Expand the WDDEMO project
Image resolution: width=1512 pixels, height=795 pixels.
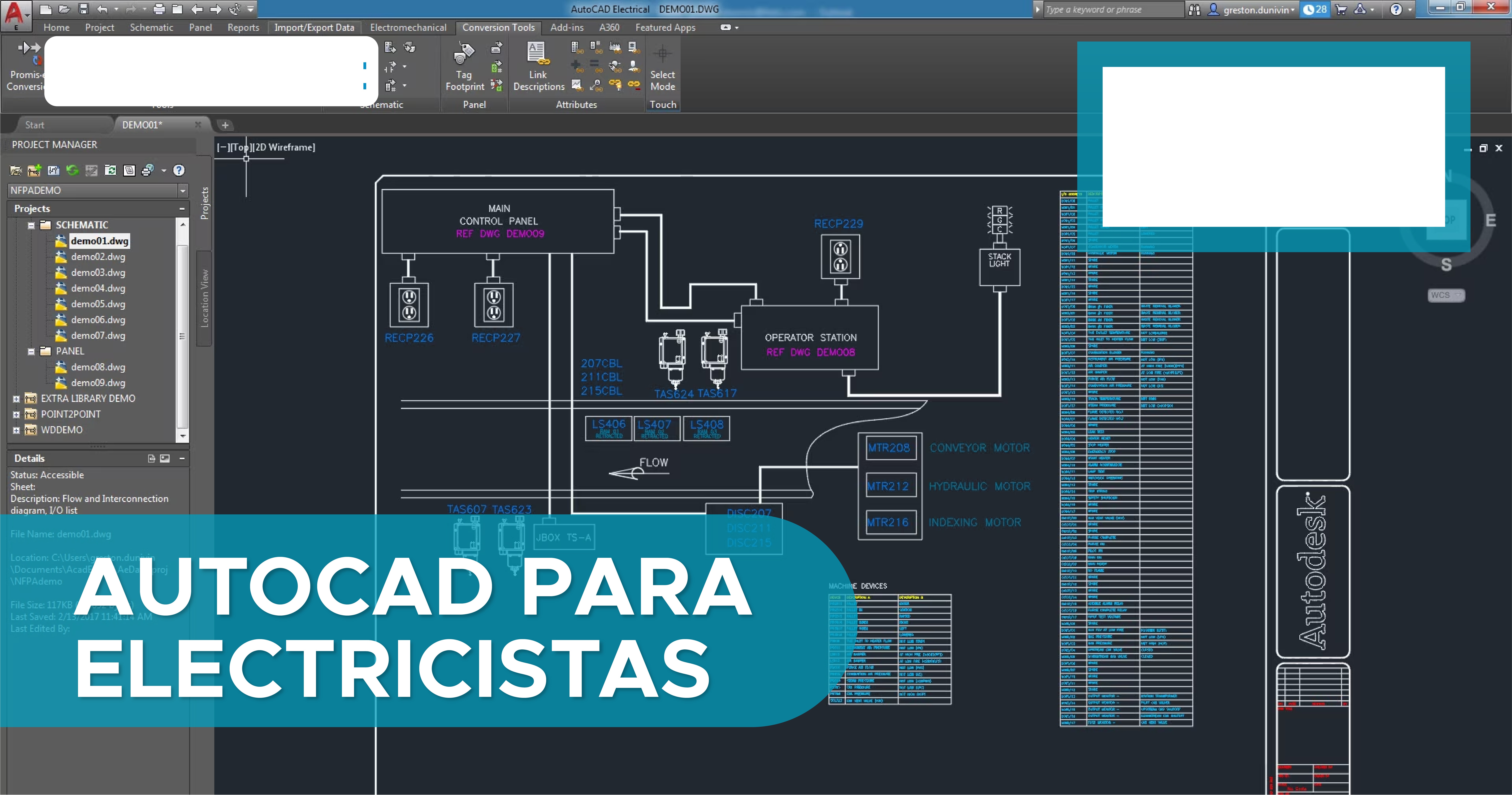(x=16, y=430)
